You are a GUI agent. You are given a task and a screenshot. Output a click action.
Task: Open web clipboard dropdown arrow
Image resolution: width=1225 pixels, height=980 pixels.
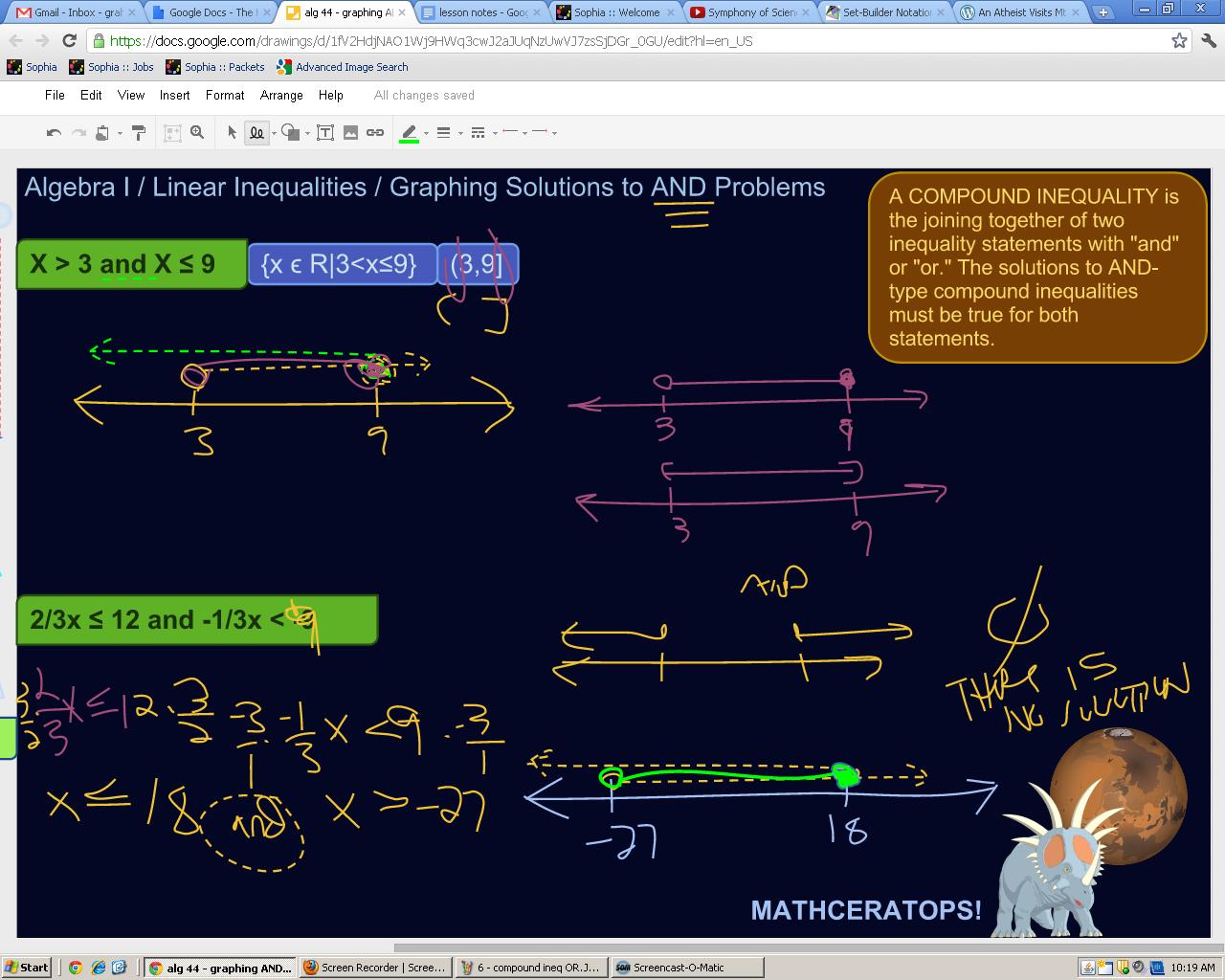click(x=120, y=133)
